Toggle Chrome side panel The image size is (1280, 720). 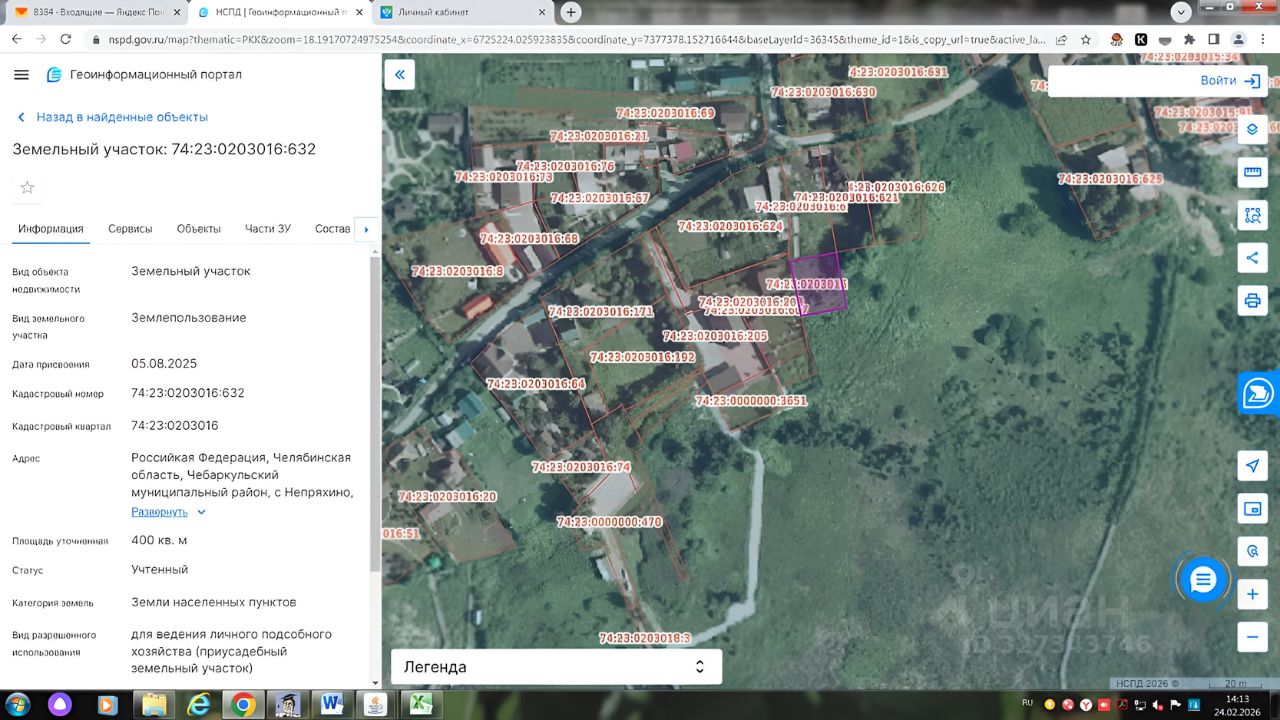[x=1213, y=39]
